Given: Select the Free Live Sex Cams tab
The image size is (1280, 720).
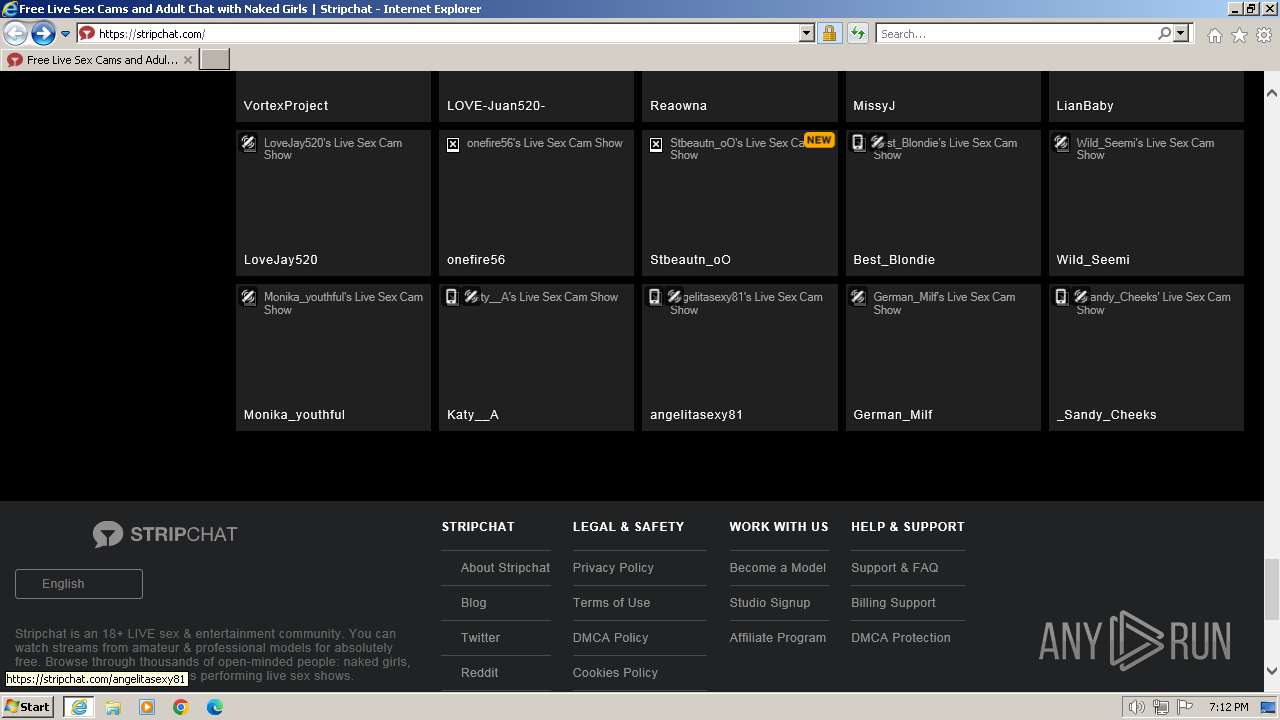Looking at the screenshot, I should [x=100, y=60].
